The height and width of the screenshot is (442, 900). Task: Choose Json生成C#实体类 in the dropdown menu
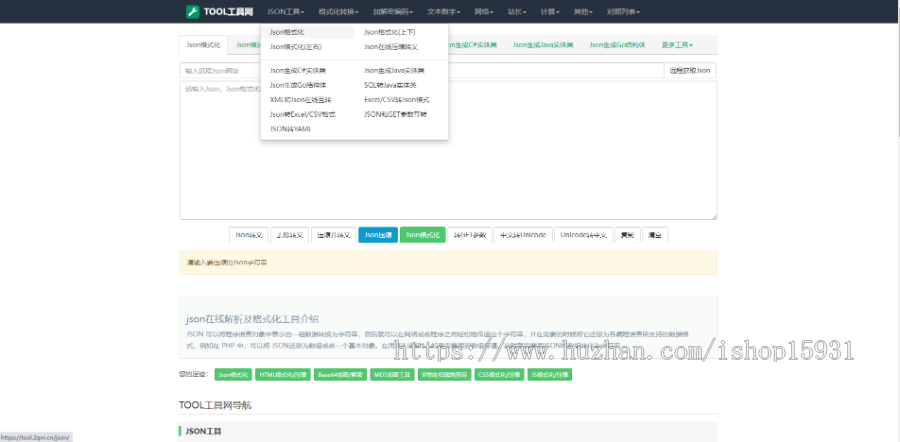(x=297, y=71)
